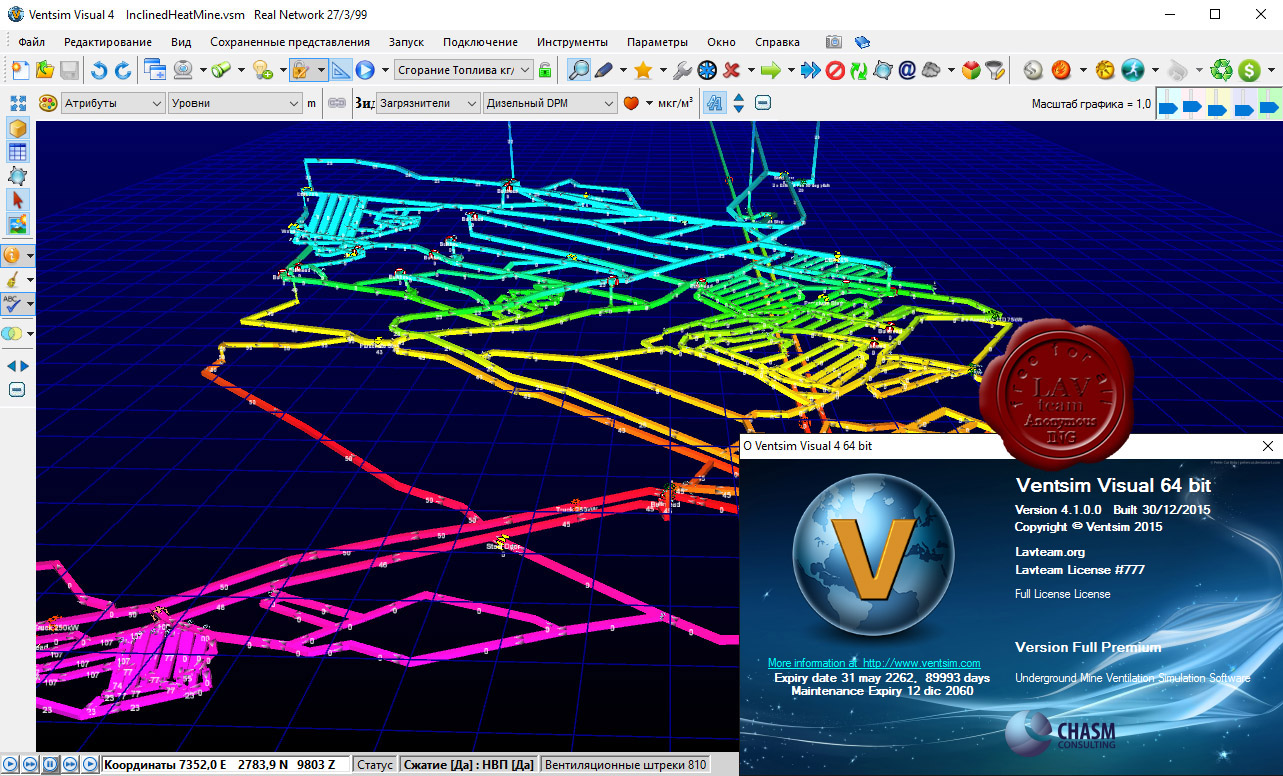Click the red prohibited circle icon
This screenshot has width=1283, height=776.
click(x=835, y=70)
